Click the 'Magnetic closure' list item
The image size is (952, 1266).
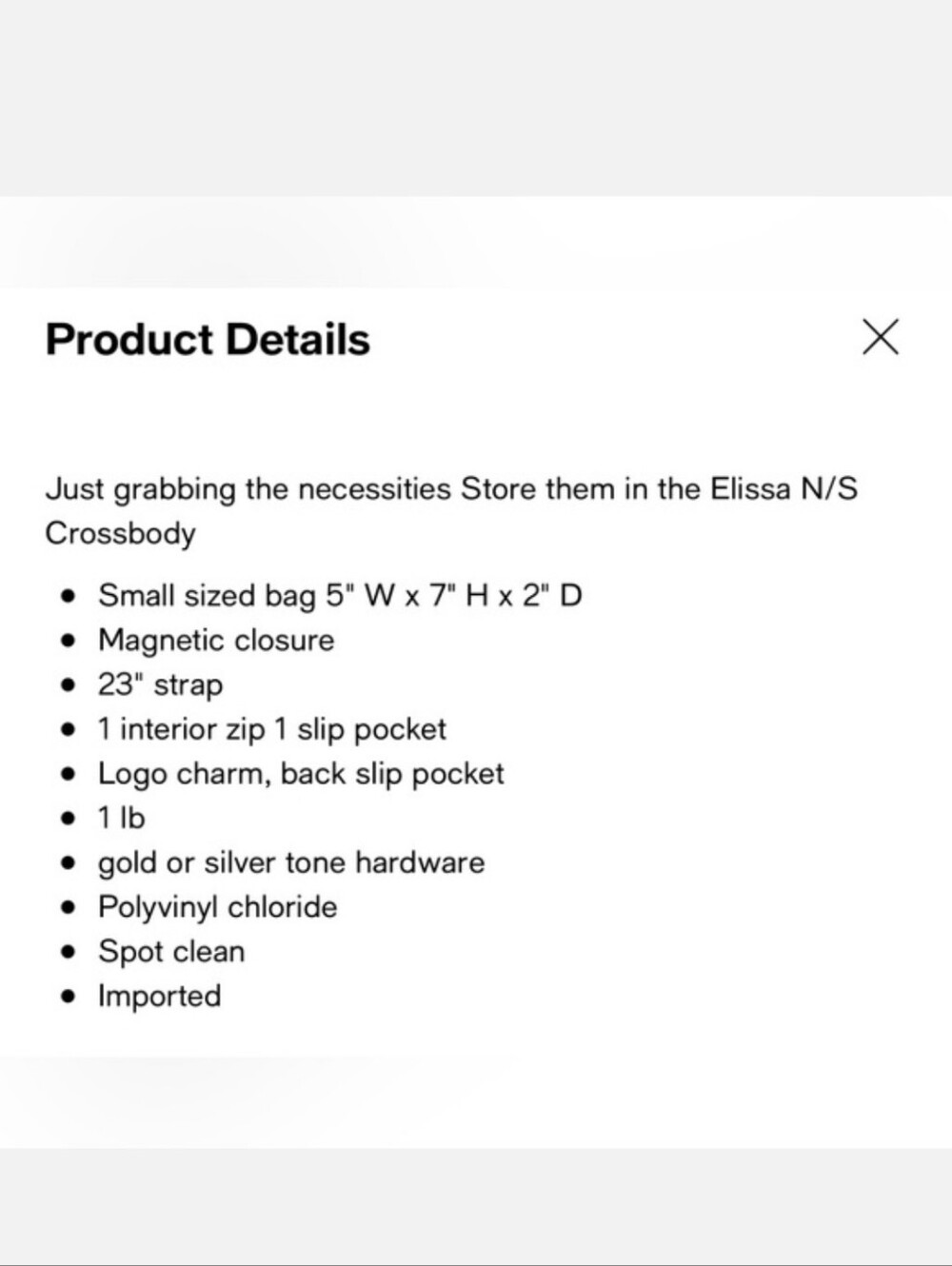[216, 640]
